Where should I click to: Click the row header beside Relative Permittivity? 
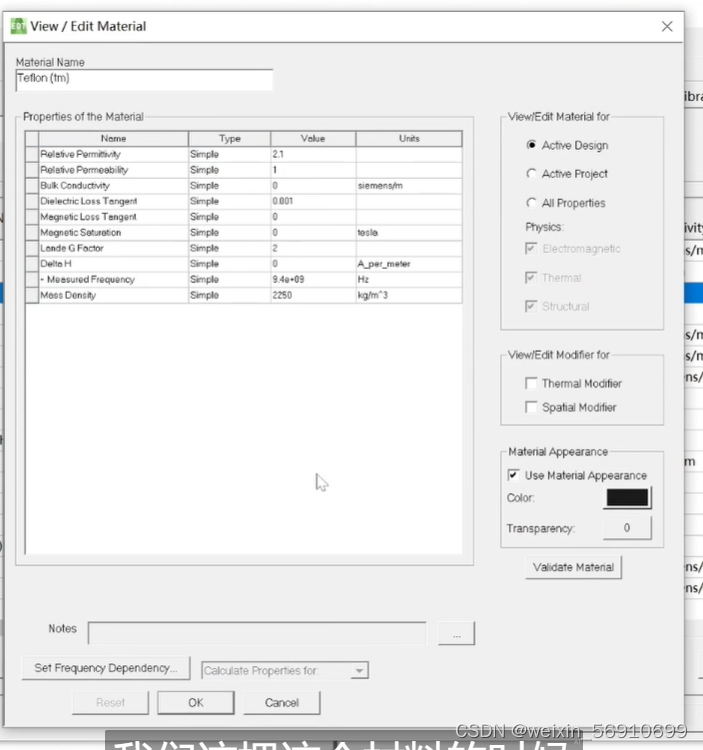tap(32, 154)
